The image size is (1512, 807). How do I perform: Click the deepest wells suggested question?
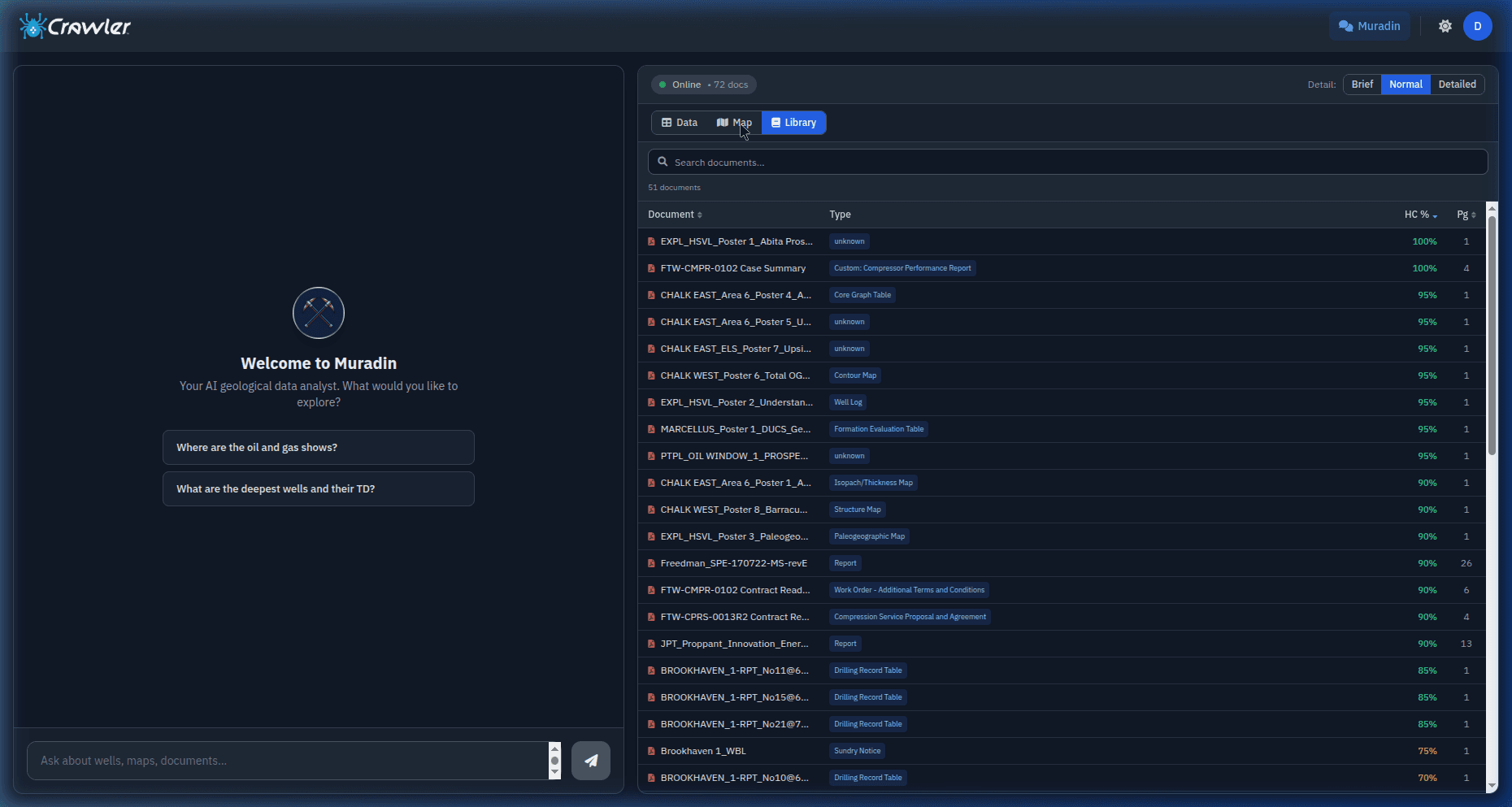click(x=318, y=488)
